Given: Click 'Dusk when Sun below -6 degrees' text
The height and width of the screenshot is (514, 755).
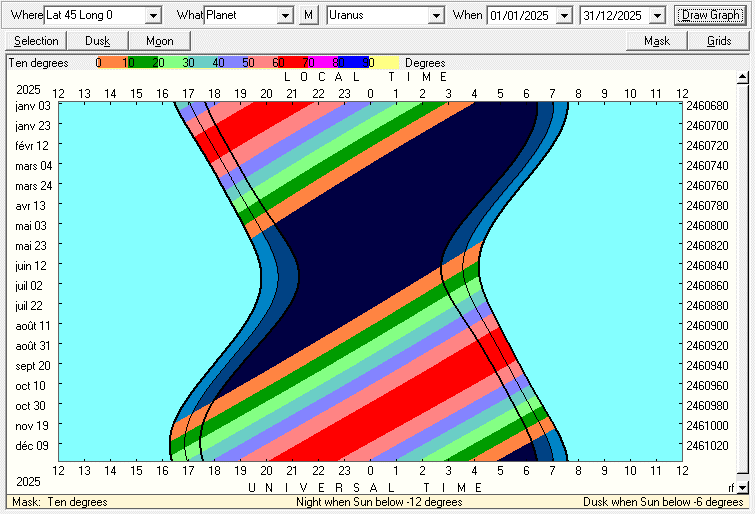Looking at the screenshot, I should (663, 502).
